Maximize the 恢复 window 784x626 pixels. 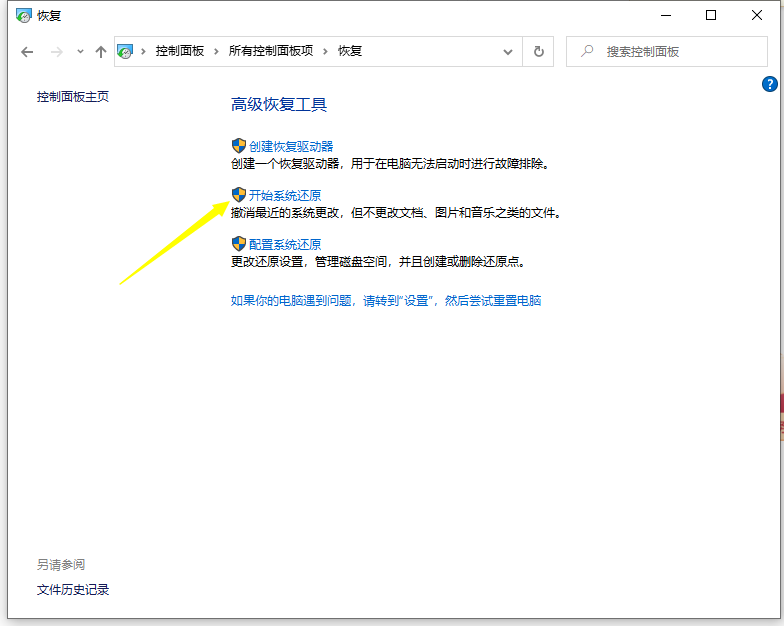click(x=711, y=15)
